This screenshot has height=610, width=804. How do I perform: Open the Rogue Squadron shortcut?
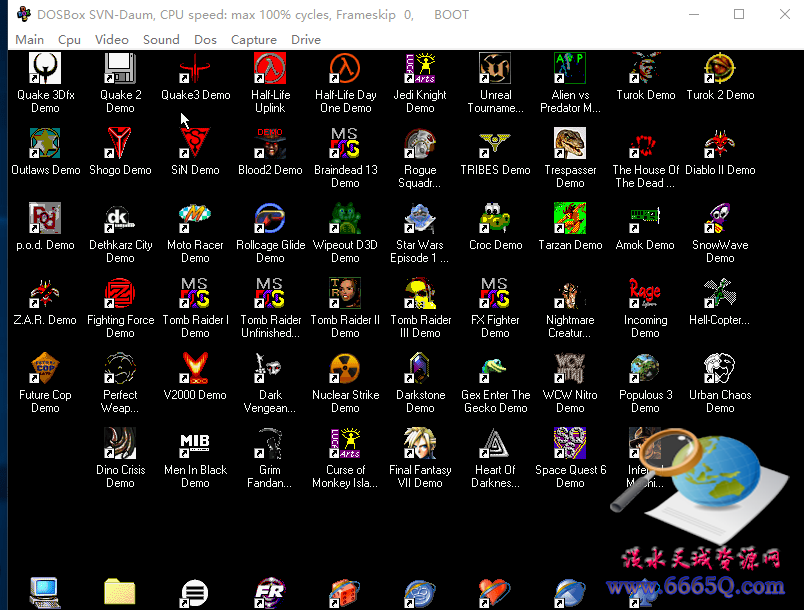point(420,143)
